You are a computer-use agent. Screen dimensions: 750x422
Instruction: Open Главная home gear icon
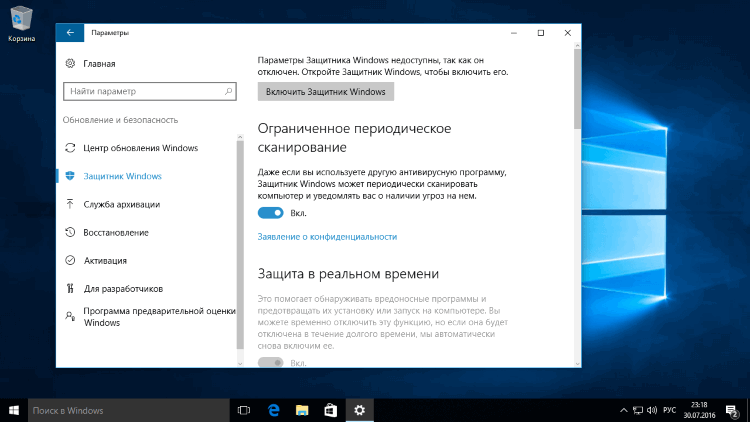coord(70,63)
